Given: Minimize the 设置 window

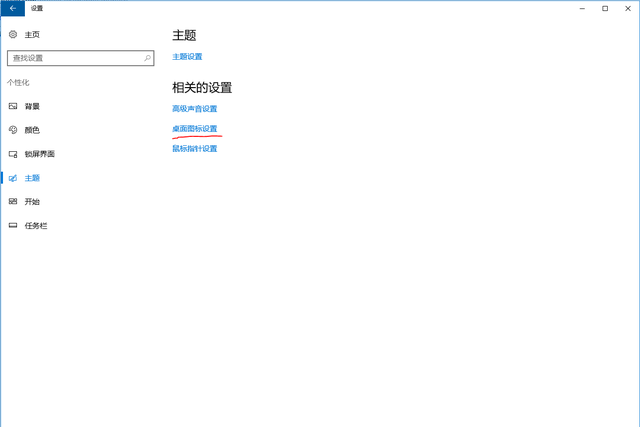Looking at the screenshot, I should 582,8.
